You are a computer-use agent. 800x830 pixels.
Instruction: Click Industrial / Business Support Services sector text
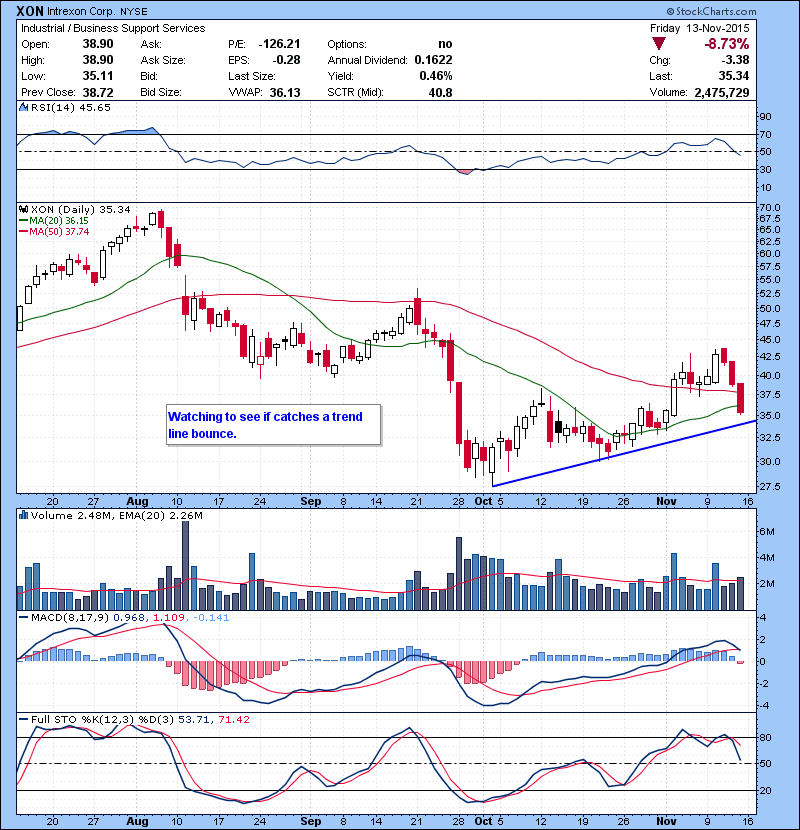tap(113, 28)
